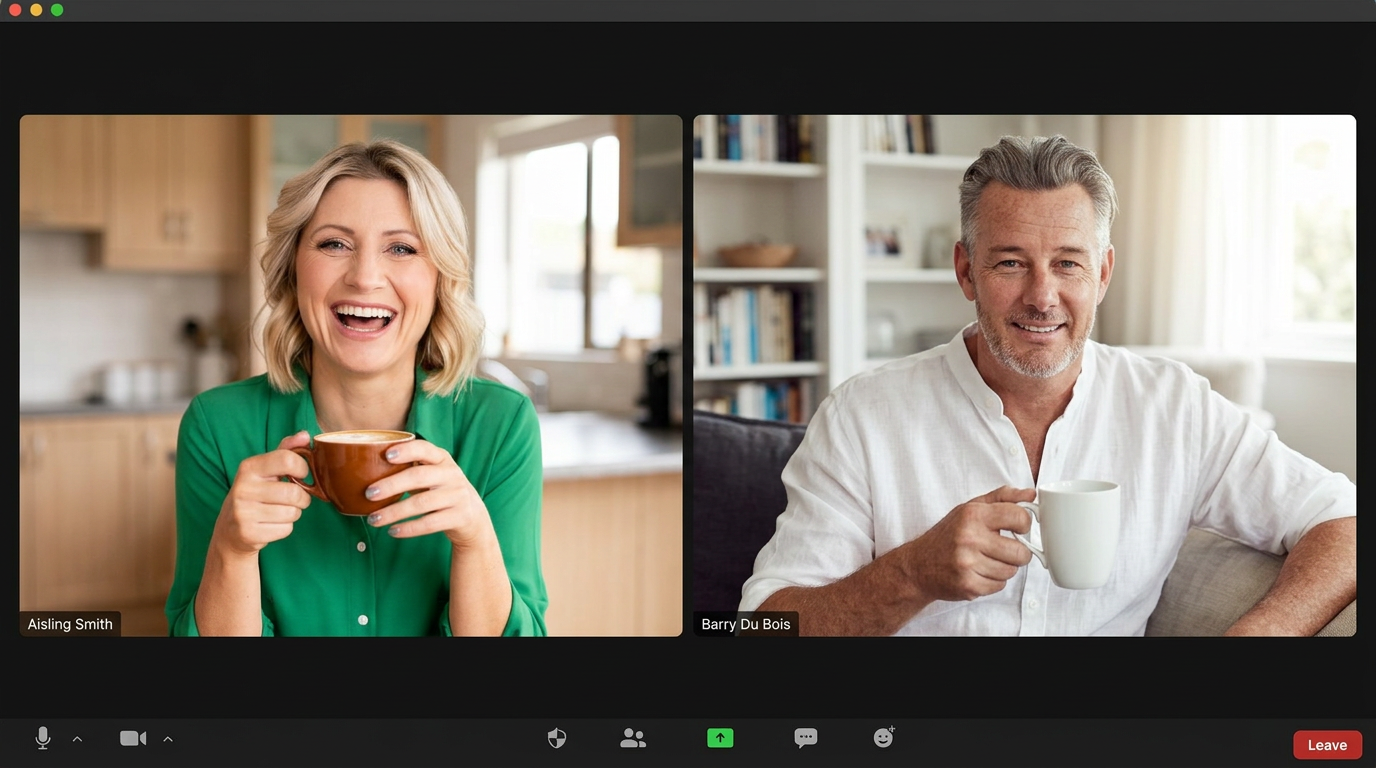Leave the meeting
Image resolution: width=1376 pixels, height=768 pixels.
[x=1327, y=745]
